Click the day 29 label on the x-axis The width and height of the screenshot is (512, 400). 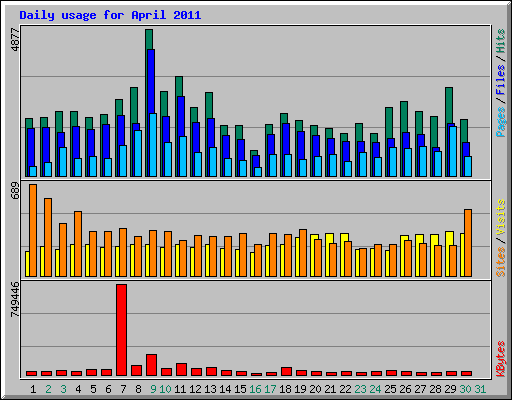point(450,389)
